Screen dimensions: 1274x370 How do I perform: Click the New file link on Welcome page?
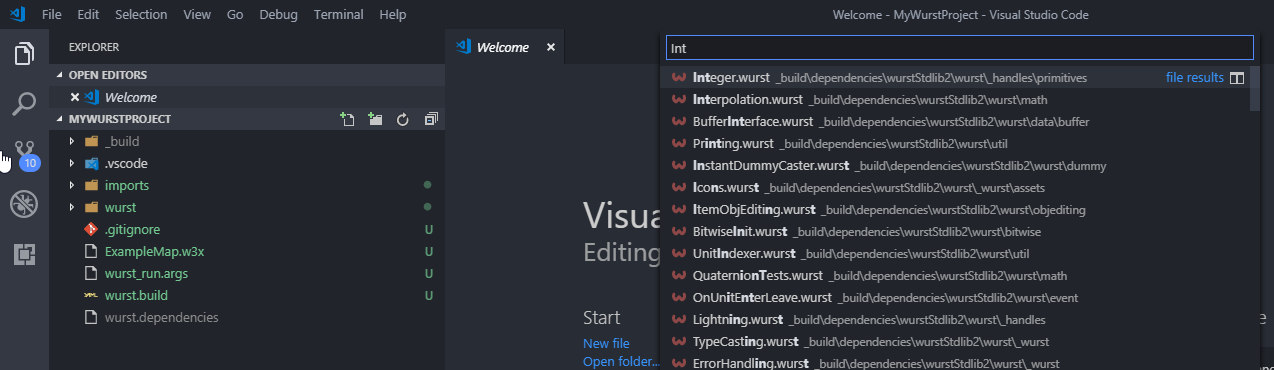(606, 343)
